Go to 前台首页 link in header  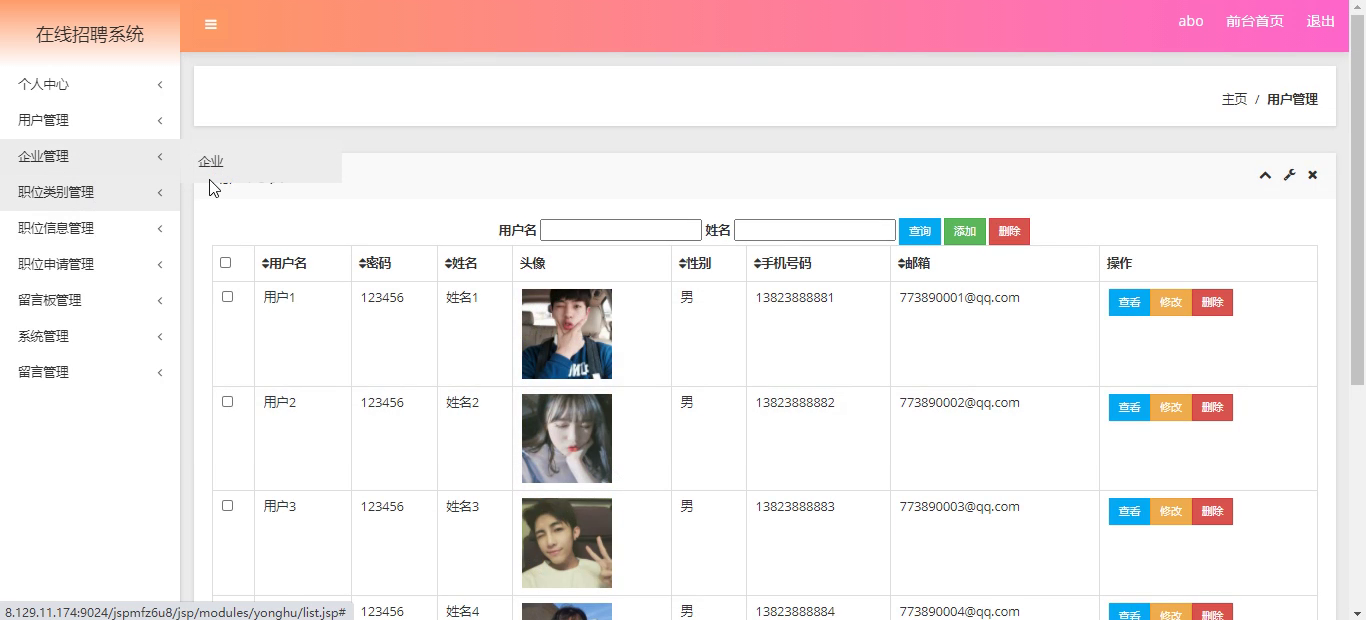(1255, 21)
